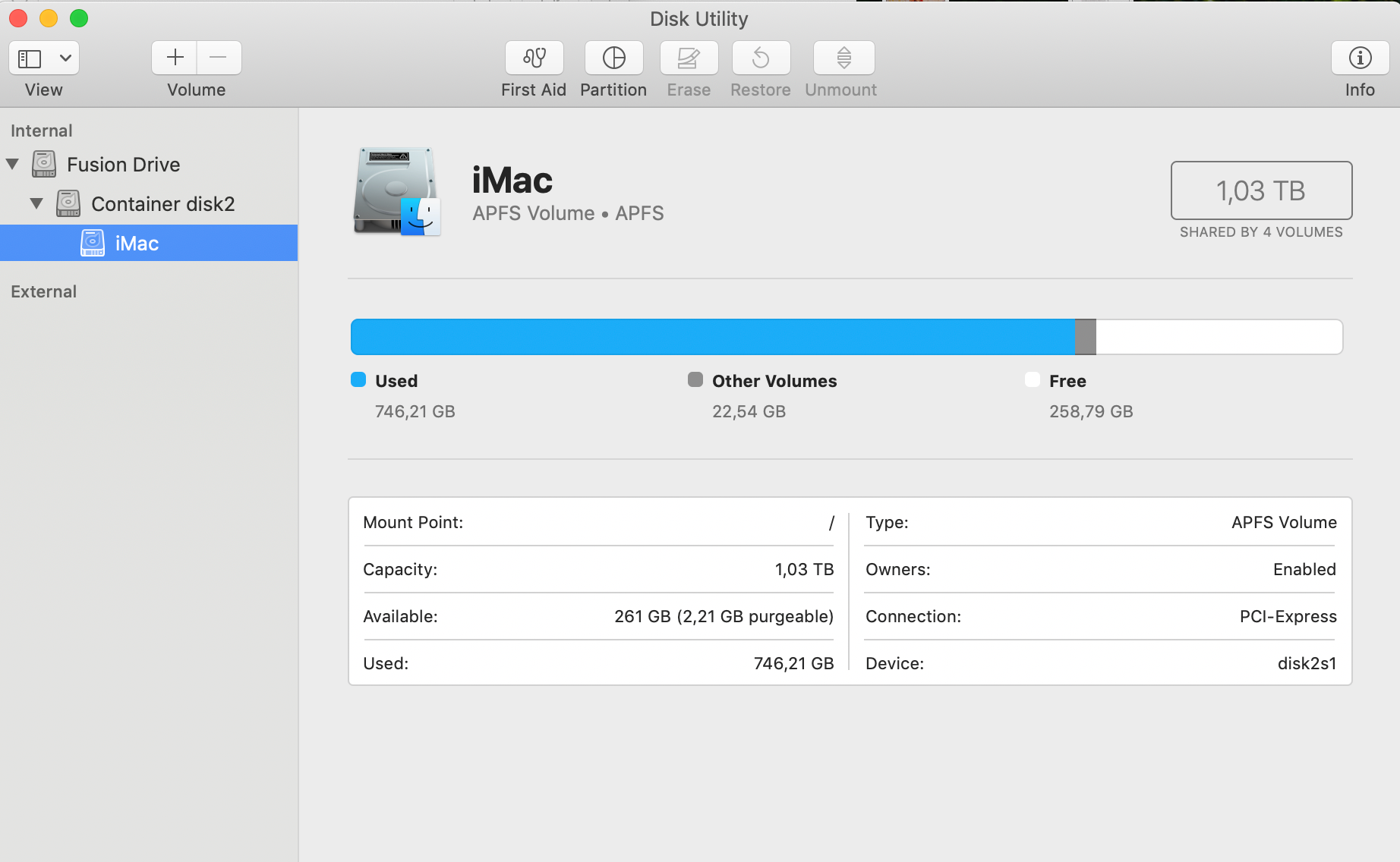The width and height of the screenshot is (1400, 862).
Task: Click the Internal sidebar section header
Action: tap(42, 131)
